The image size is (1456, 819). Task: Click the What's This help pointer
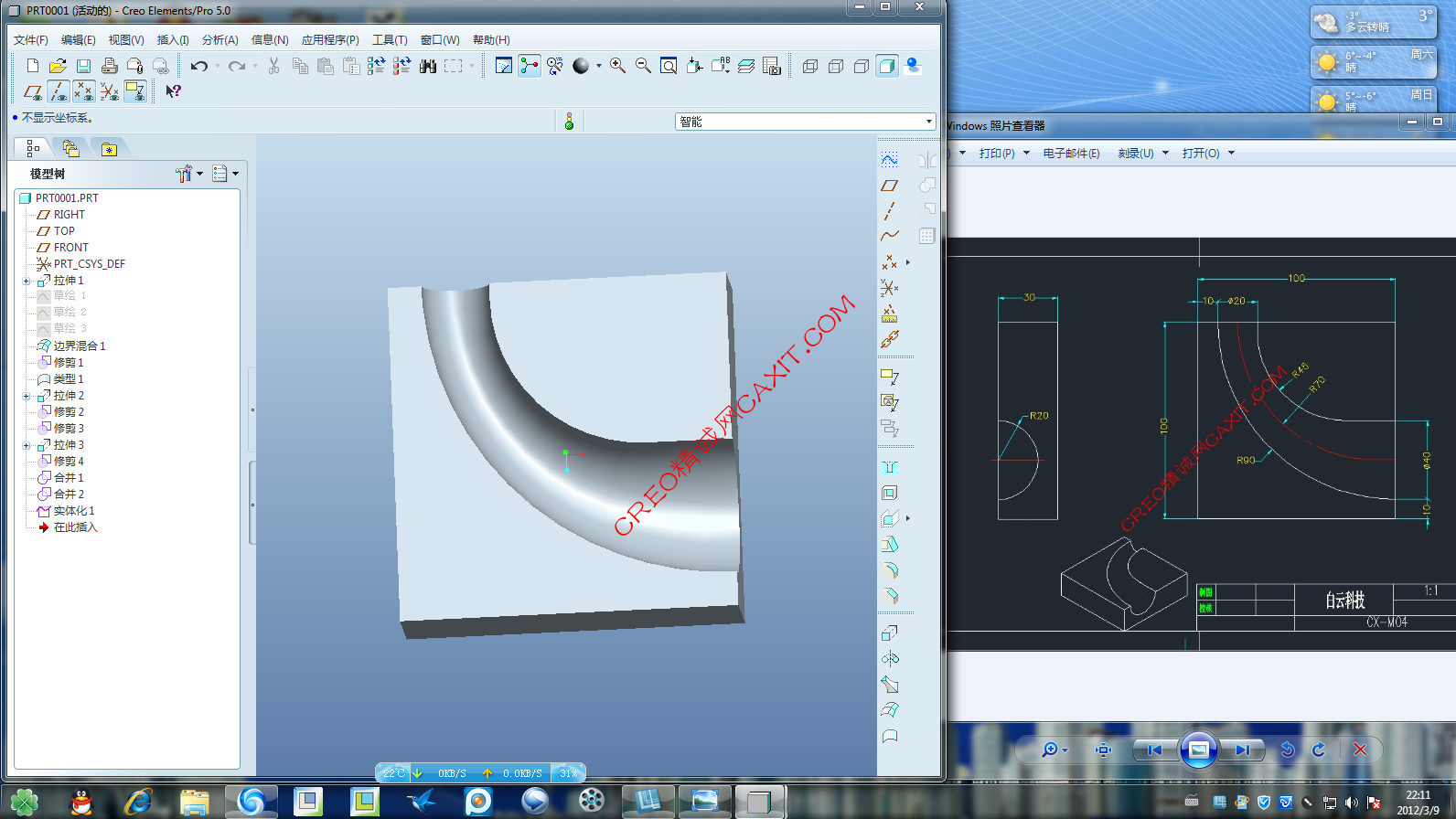173,91
